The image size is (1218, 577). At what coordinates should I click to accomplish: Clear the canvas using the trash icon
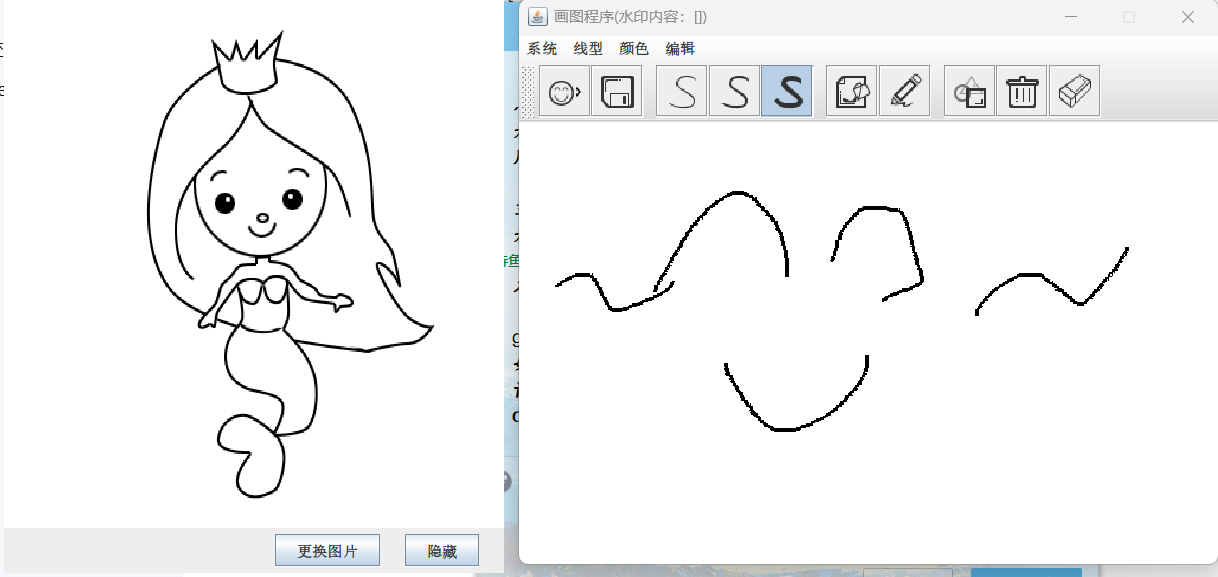tap(1021, 91)
